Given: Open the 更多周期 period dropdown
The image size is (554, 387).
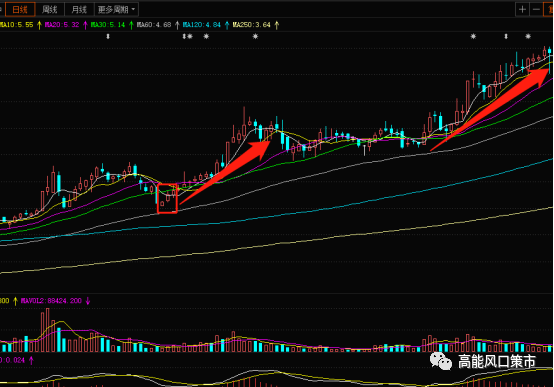Looking at the screenshot, I should (117, 10).
